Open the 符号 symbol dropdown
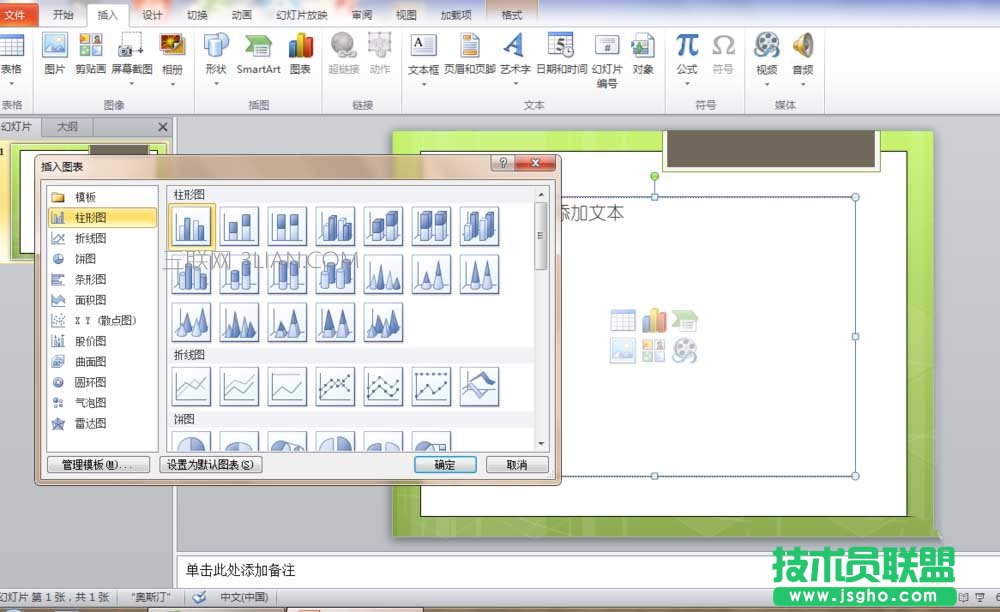The height and width of the screenshot is (612, 1000). coord(723,55)
